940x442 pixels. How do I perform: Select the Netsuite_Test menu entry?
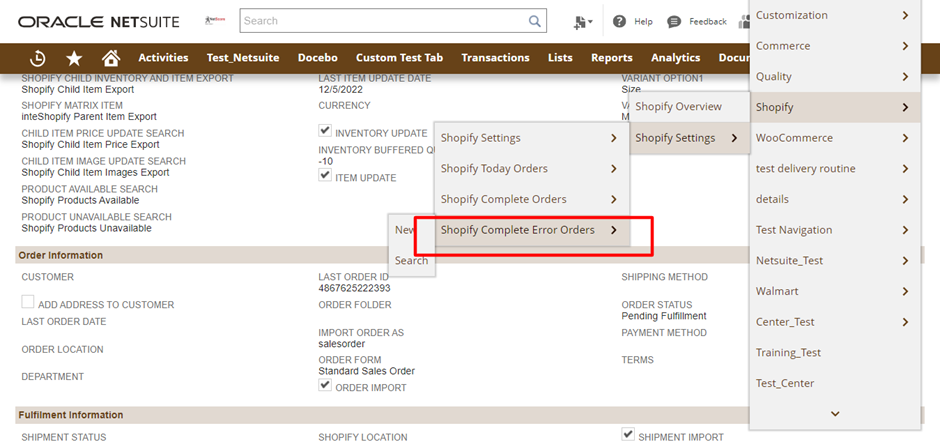pyautogui.click(x=834, y=261)
